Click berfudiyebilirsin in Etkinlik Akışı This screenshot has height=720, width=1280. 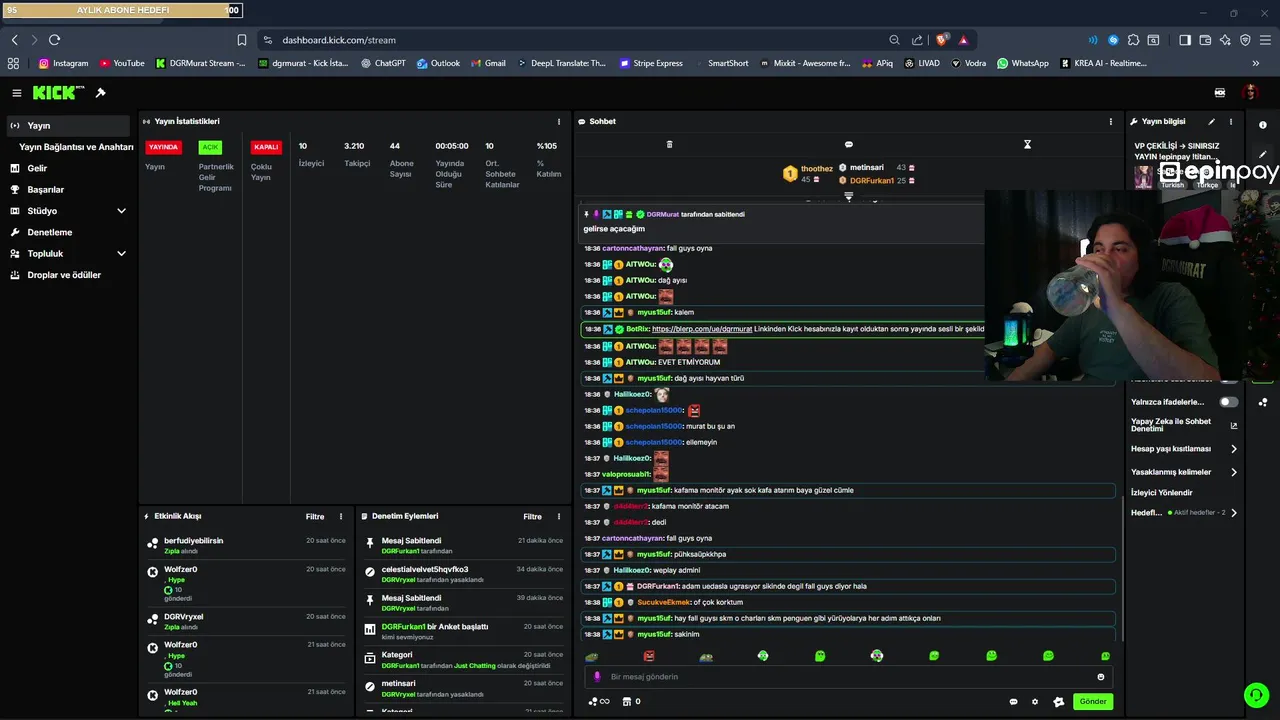pos(194,541)
